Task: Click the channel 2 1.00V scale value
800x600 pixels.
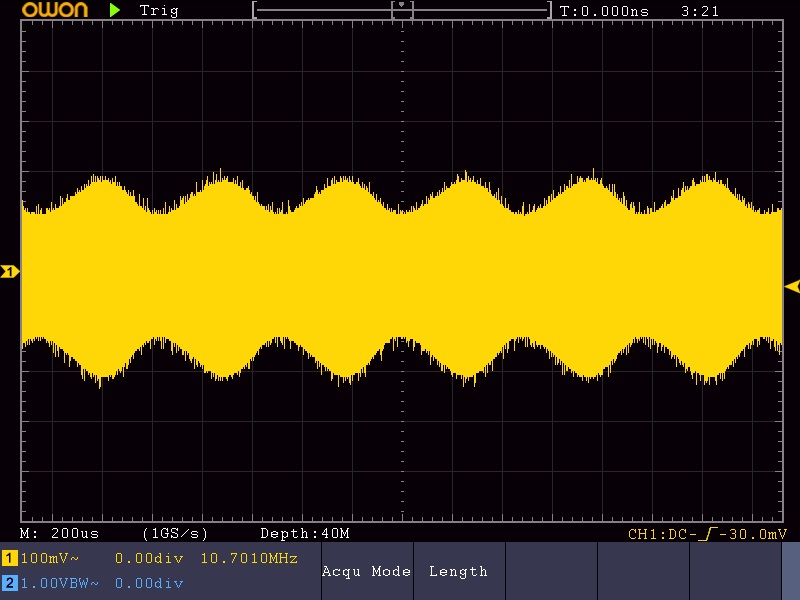Action: pos(46,583)
